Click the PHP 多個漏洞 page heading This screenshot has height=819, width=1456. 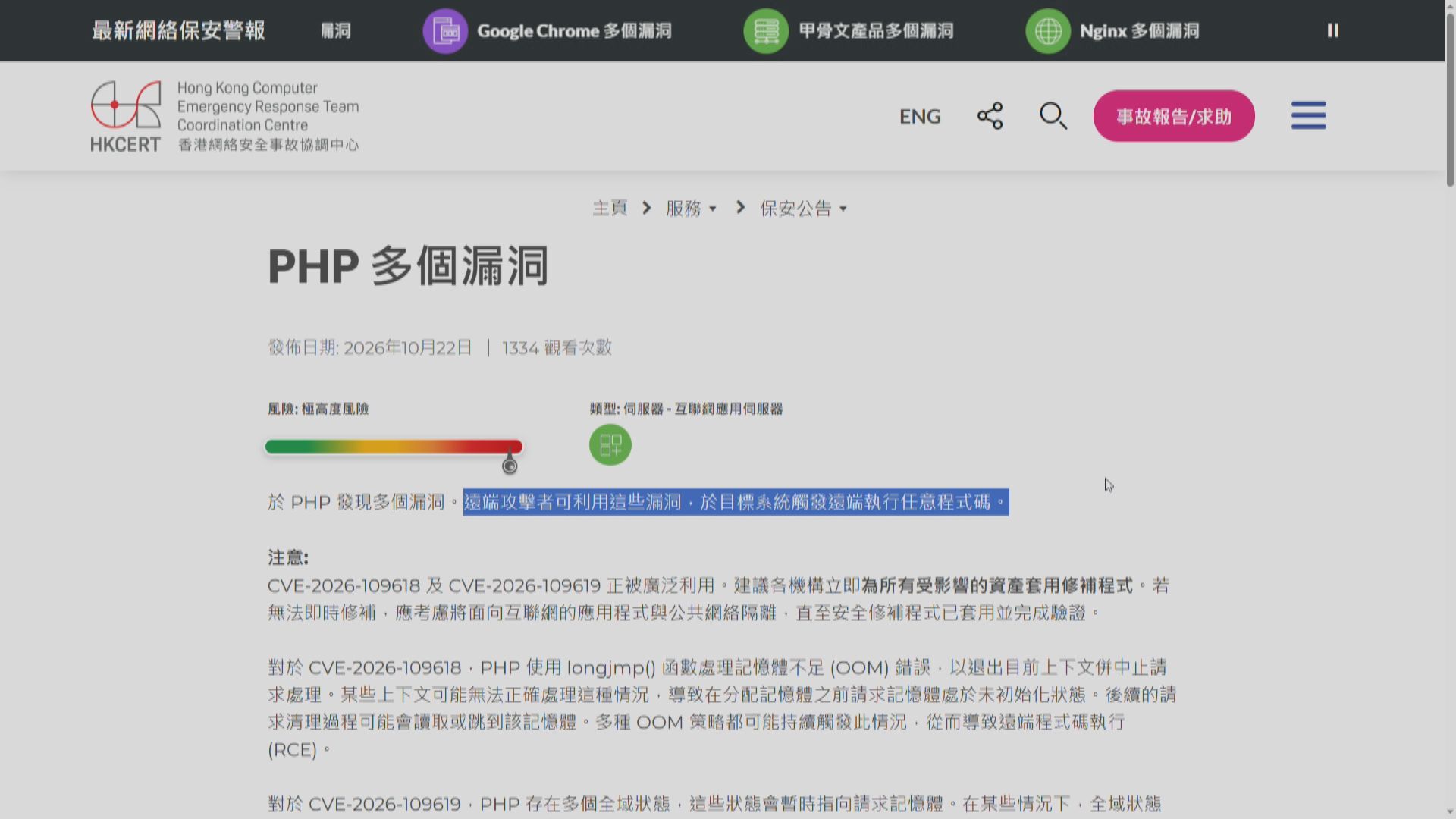click(x=408, y=266)
